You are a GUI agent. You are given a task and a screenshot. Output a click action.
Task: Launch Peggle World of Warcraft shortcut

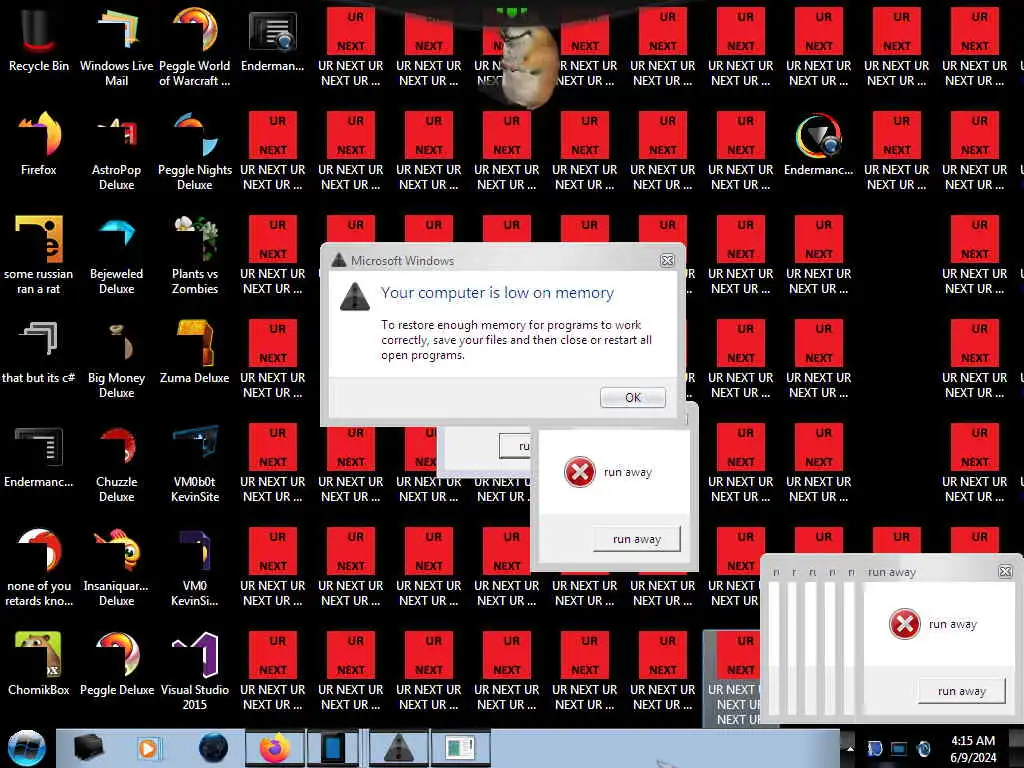pyautogui.click(x=195, y=47)
